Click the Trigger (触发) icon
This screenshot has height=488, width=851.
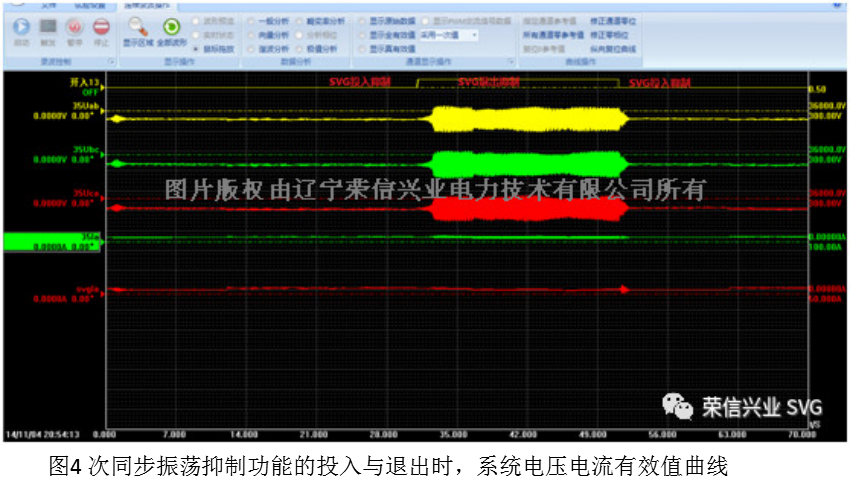click(x=47, y=30)
